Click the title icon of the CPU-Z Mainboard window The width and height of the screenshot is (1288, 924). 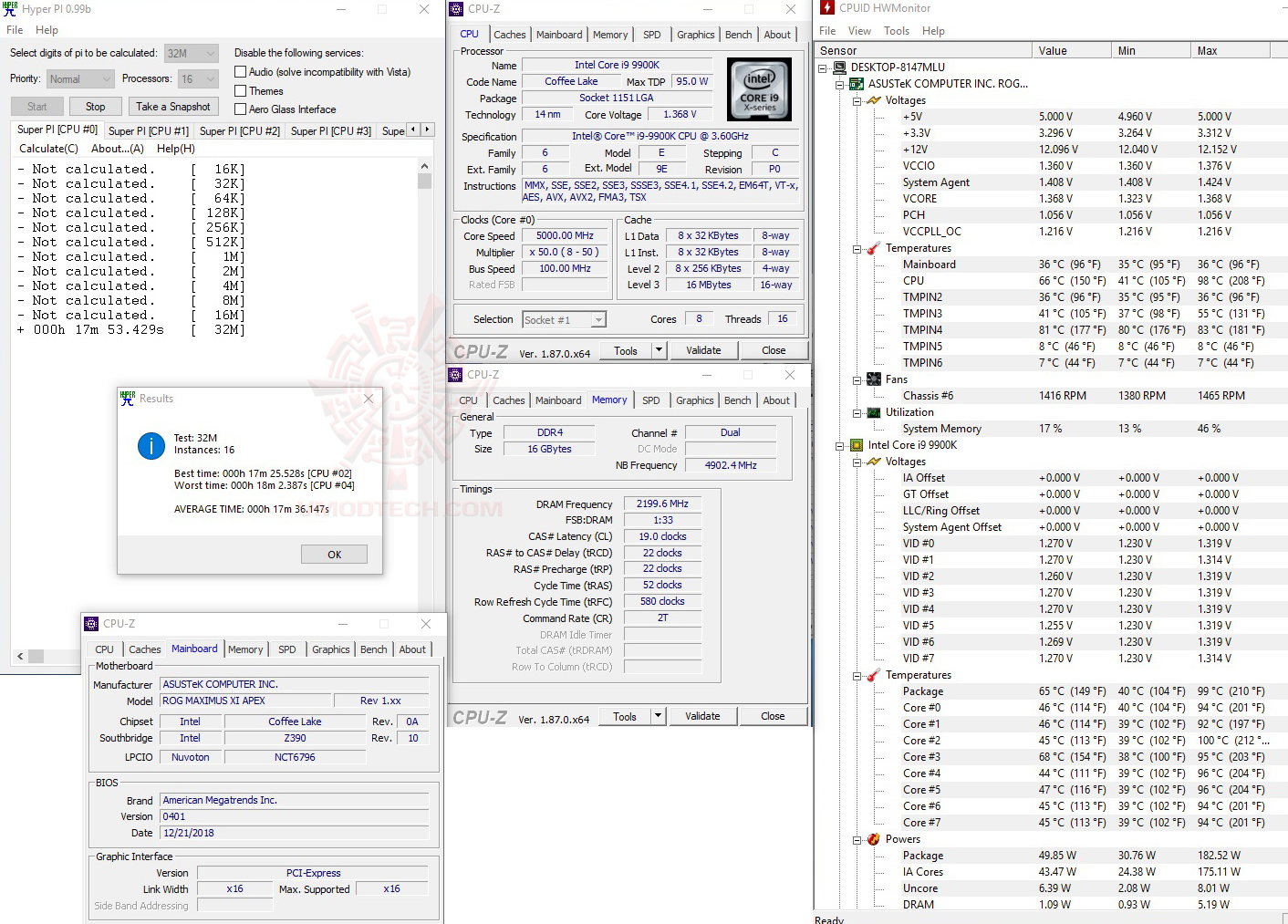91,624
